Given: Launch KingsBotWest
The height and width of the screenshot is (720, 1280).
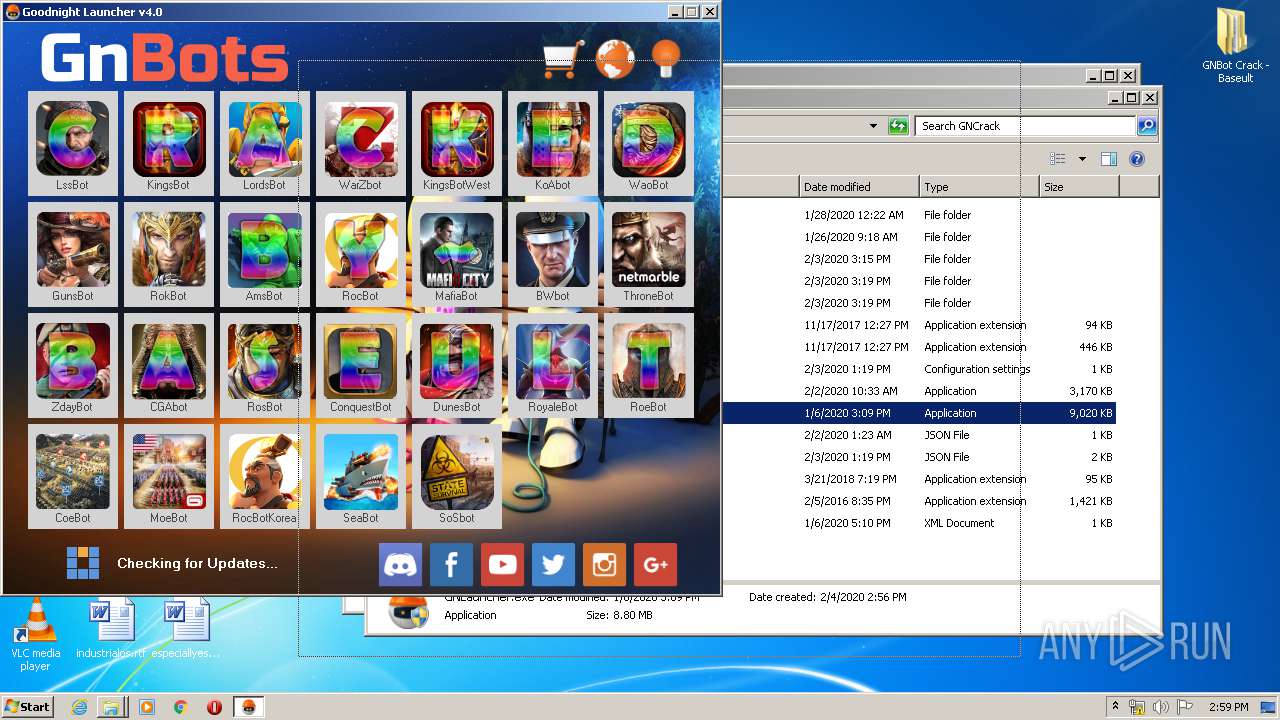Looking at the screenshot, I should click(457, 143).
